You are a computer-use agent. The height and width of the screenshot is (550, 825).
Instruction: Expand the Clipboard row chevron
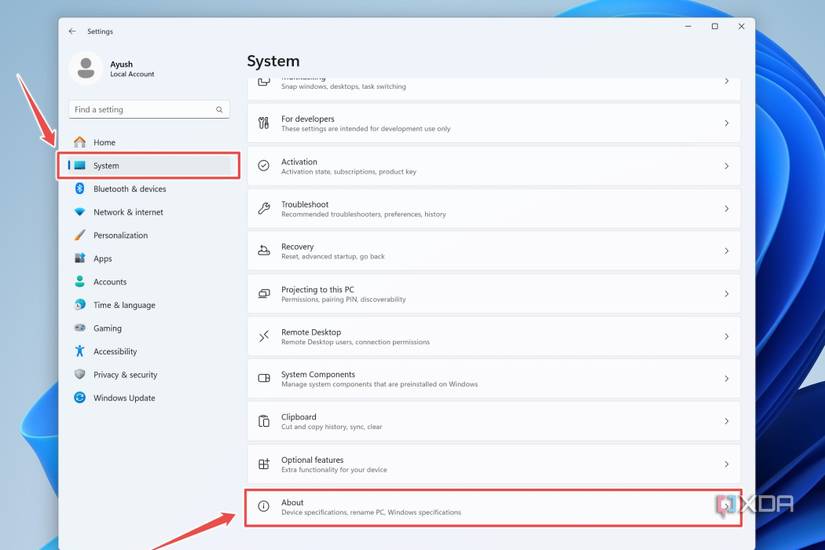pyautogui.click(x=726, y=421)
